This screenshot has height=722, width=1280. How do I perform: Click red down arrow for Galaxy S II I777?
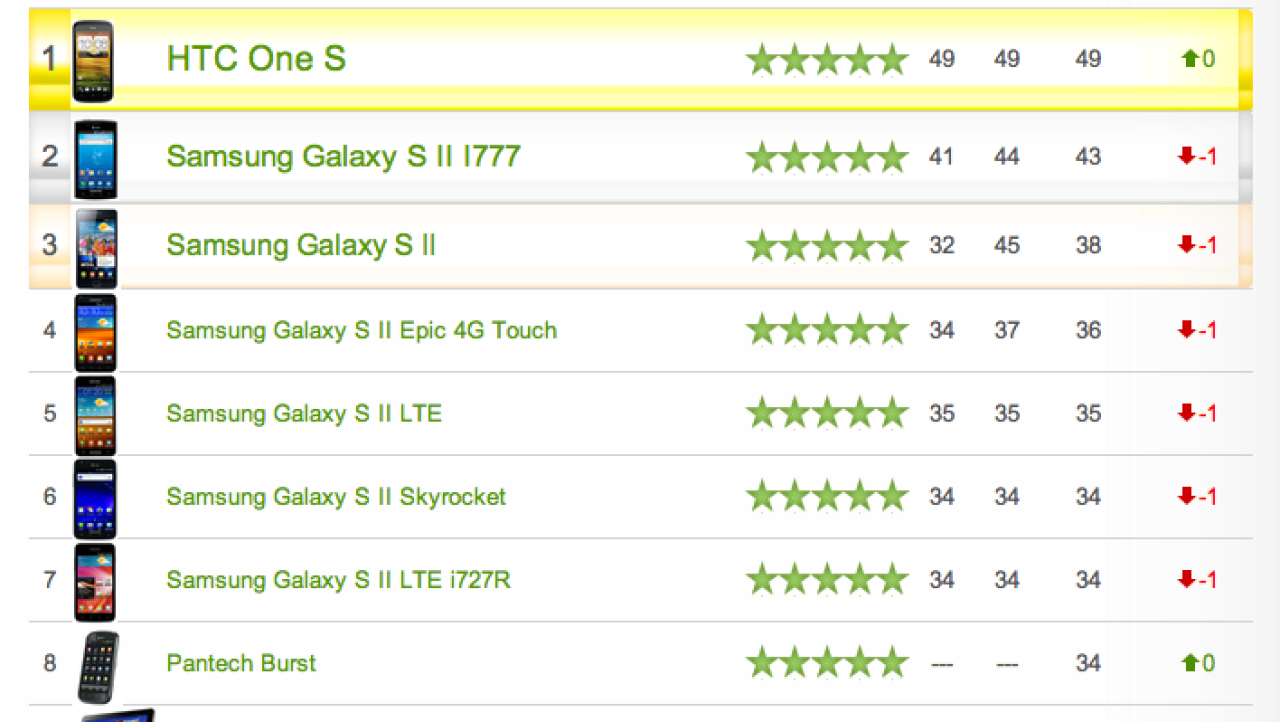[1187, 156]
